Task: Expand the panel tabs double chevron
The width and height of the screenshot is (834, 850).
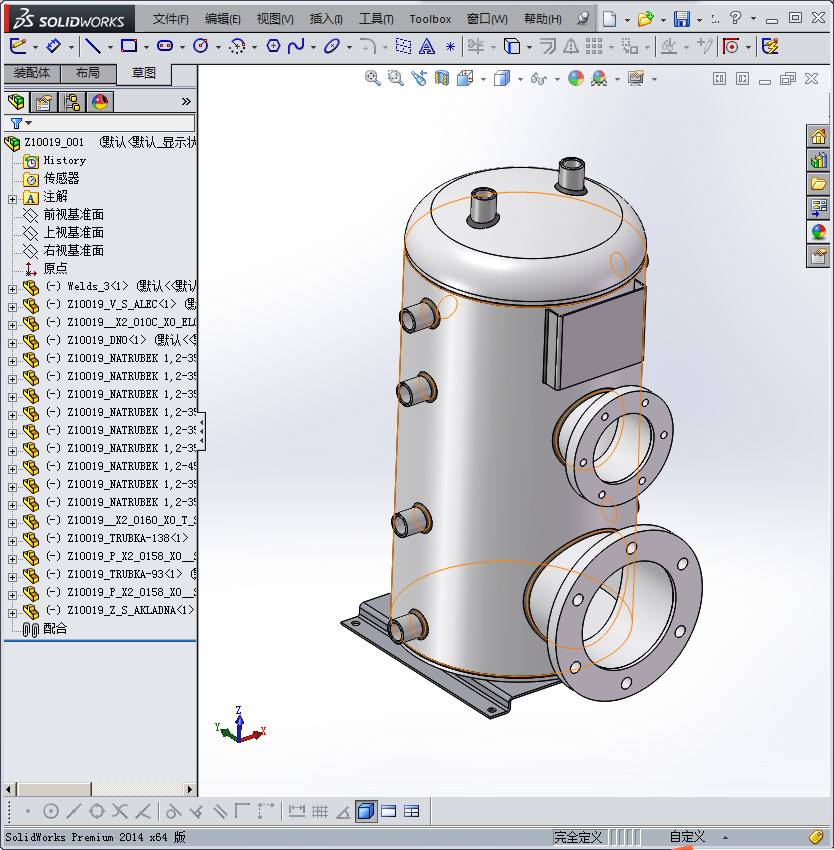Action: (186, 101)
